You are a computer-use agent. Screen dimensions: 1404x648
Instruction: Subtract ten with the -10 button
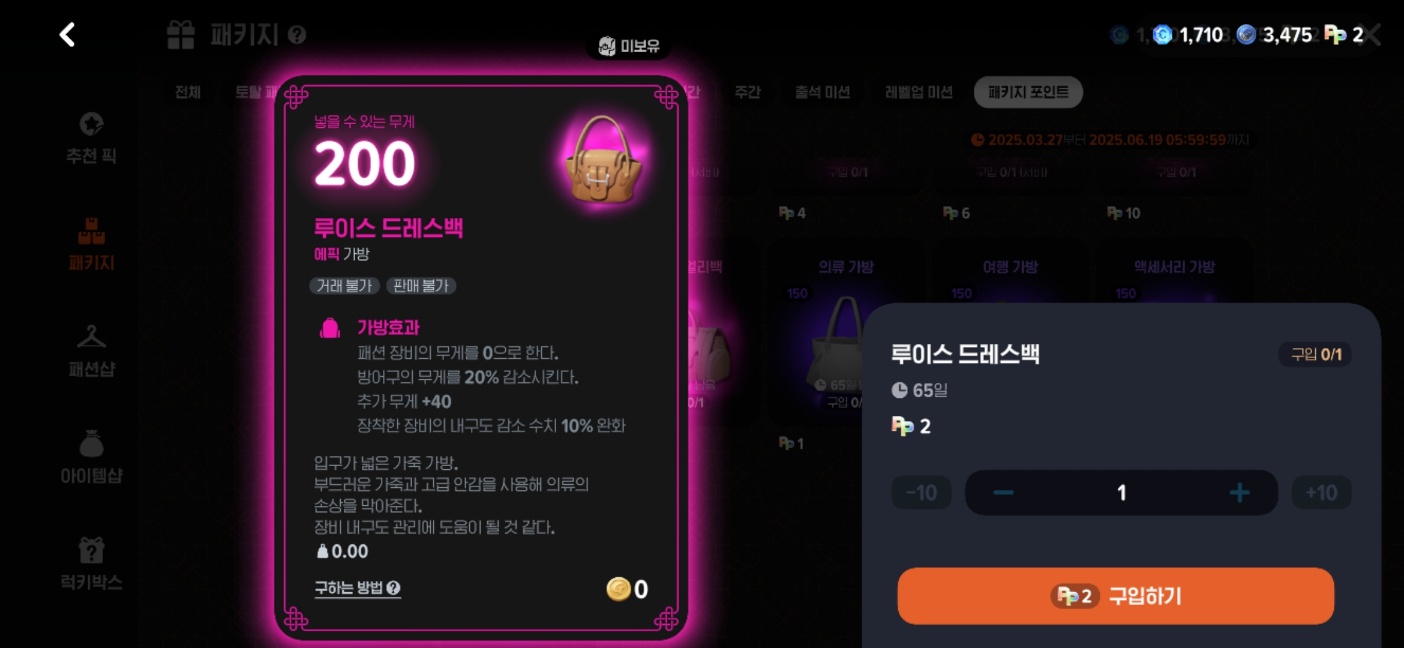click(x=921, y=492)
